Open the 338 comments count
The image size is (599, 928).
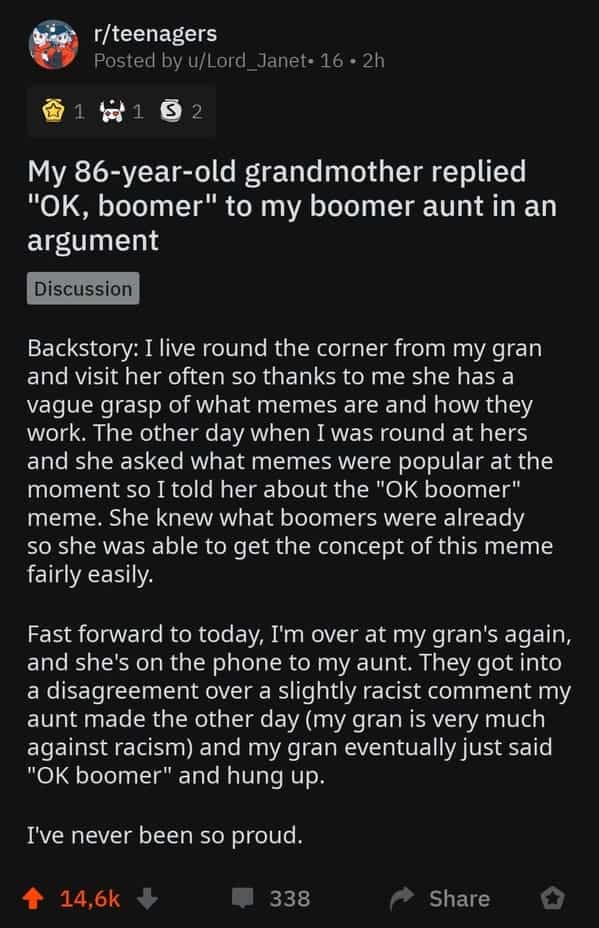pyautogui.click(x=289, y=899)
